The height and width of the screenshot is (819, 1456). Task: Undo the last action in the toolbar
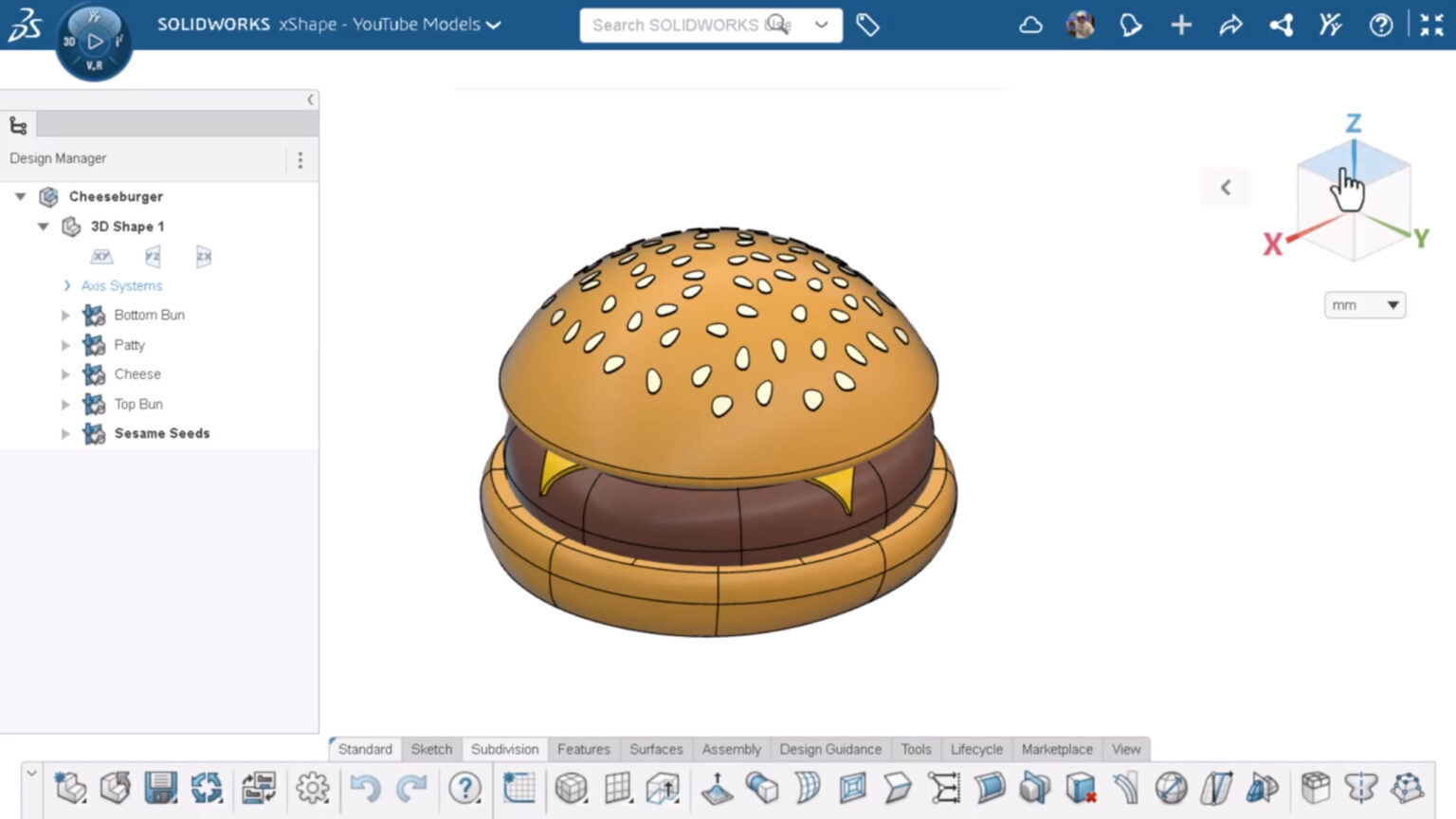(x=366, y=788)
